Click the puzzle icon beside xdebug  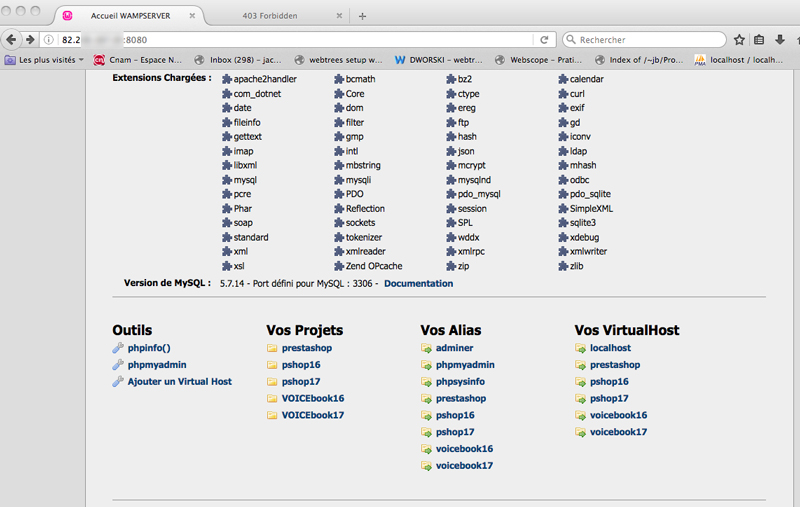563,237
